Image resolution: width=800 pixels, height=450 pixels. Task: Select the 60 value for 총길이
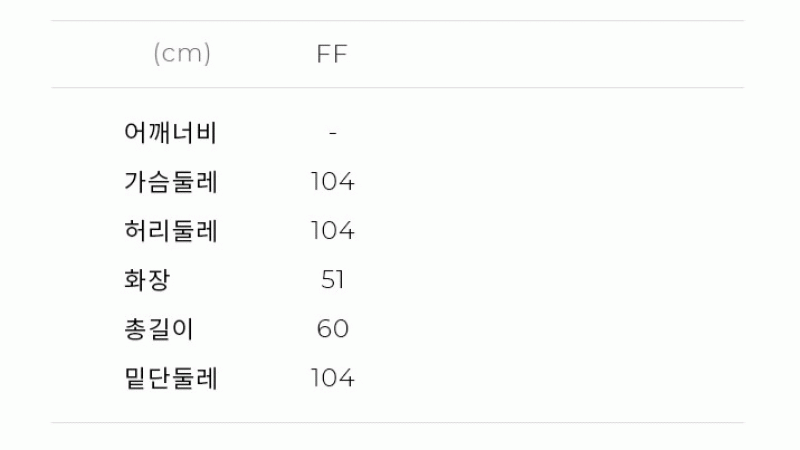[333, 329]
